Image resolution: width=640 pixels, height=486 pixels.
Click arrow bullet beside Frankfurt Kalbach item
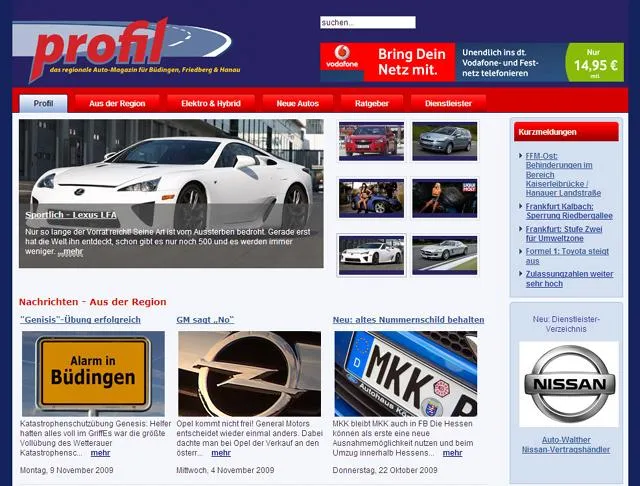(520, 206)
